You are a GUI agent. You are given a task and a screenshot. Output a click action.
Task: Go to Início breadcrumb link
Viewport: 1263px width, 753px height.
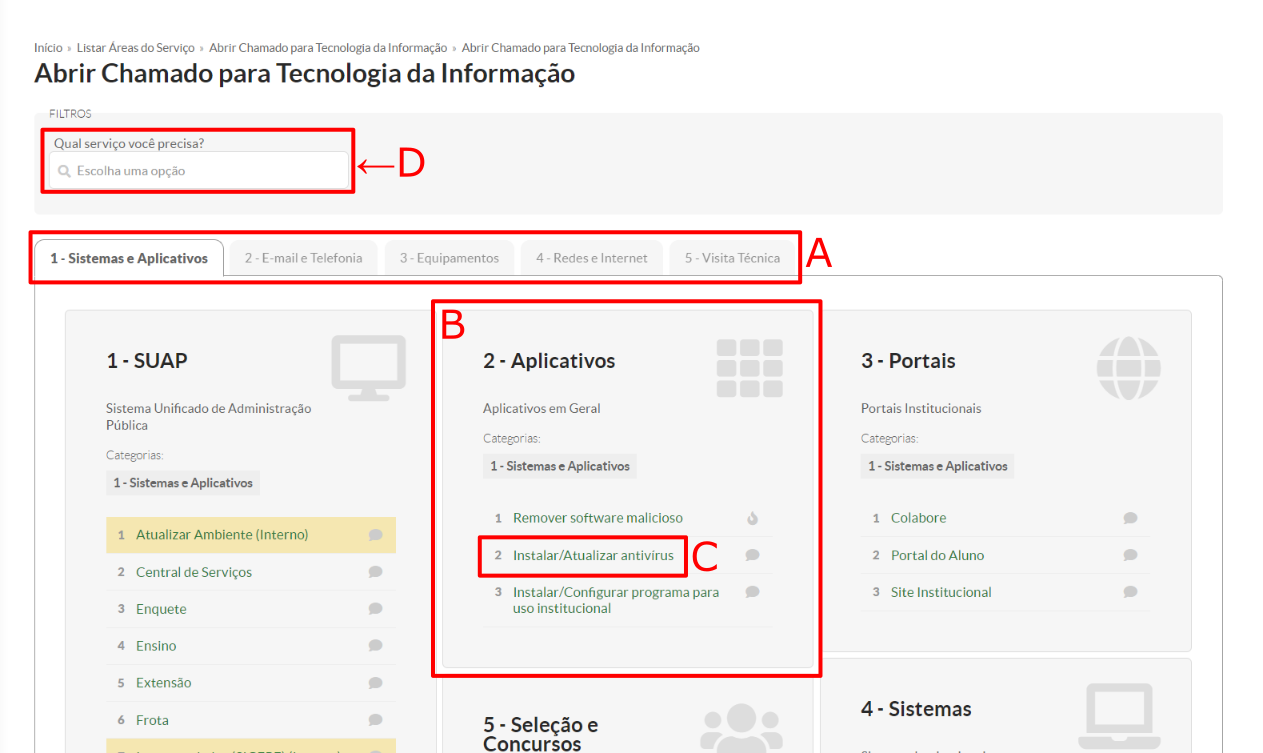48,48
